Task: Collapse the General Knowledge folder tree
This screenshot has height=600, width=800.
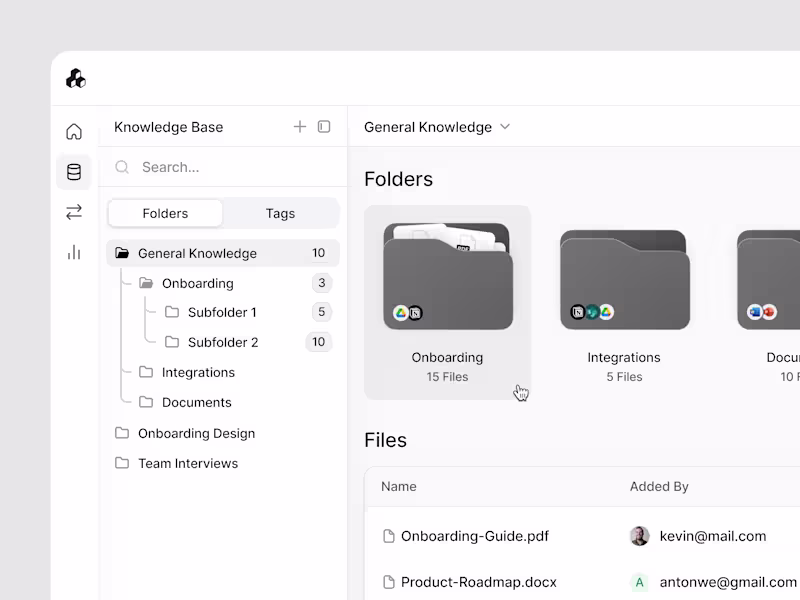Action: pos(121,253)
